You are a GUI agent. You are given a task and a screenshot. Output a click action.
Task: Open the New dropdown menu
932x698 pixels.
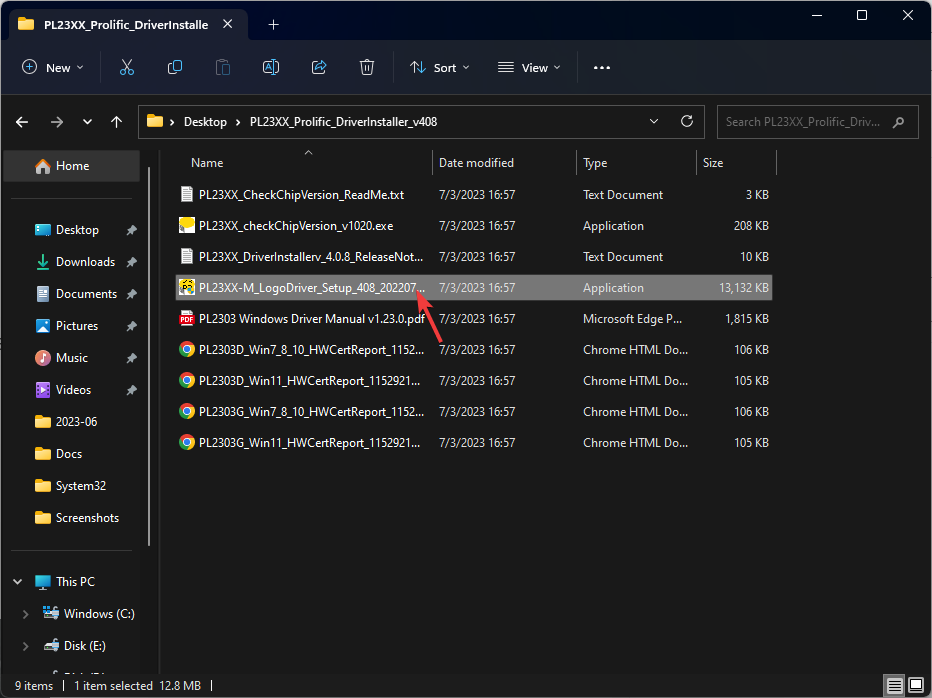tap(53, 67)
